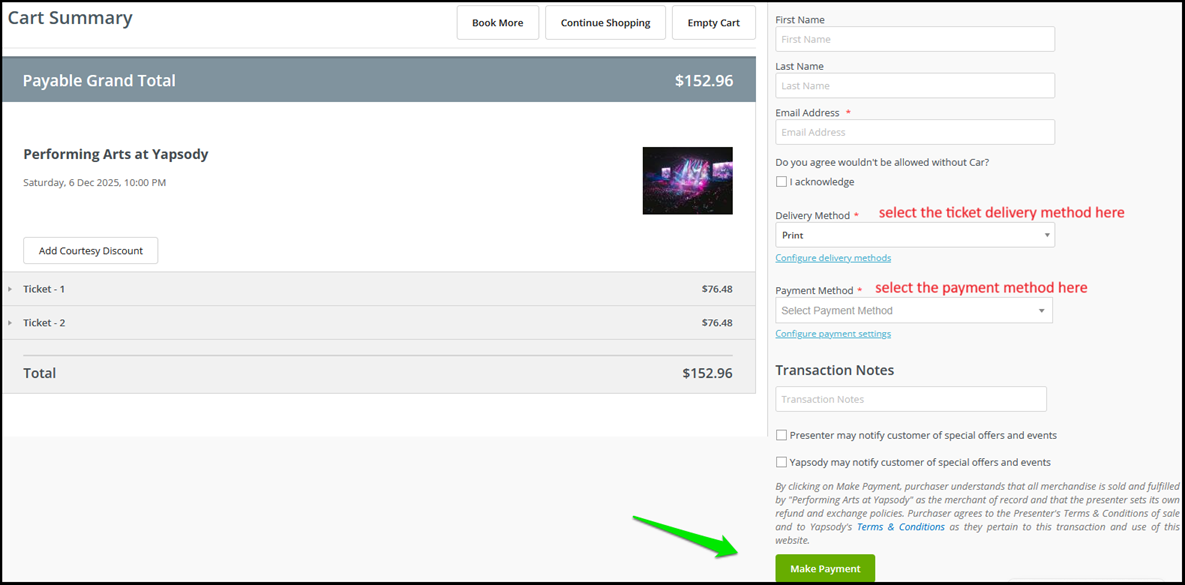Open the Delivery Method dropdown showing Print
Screen dimensions: 1185x585
914,235
